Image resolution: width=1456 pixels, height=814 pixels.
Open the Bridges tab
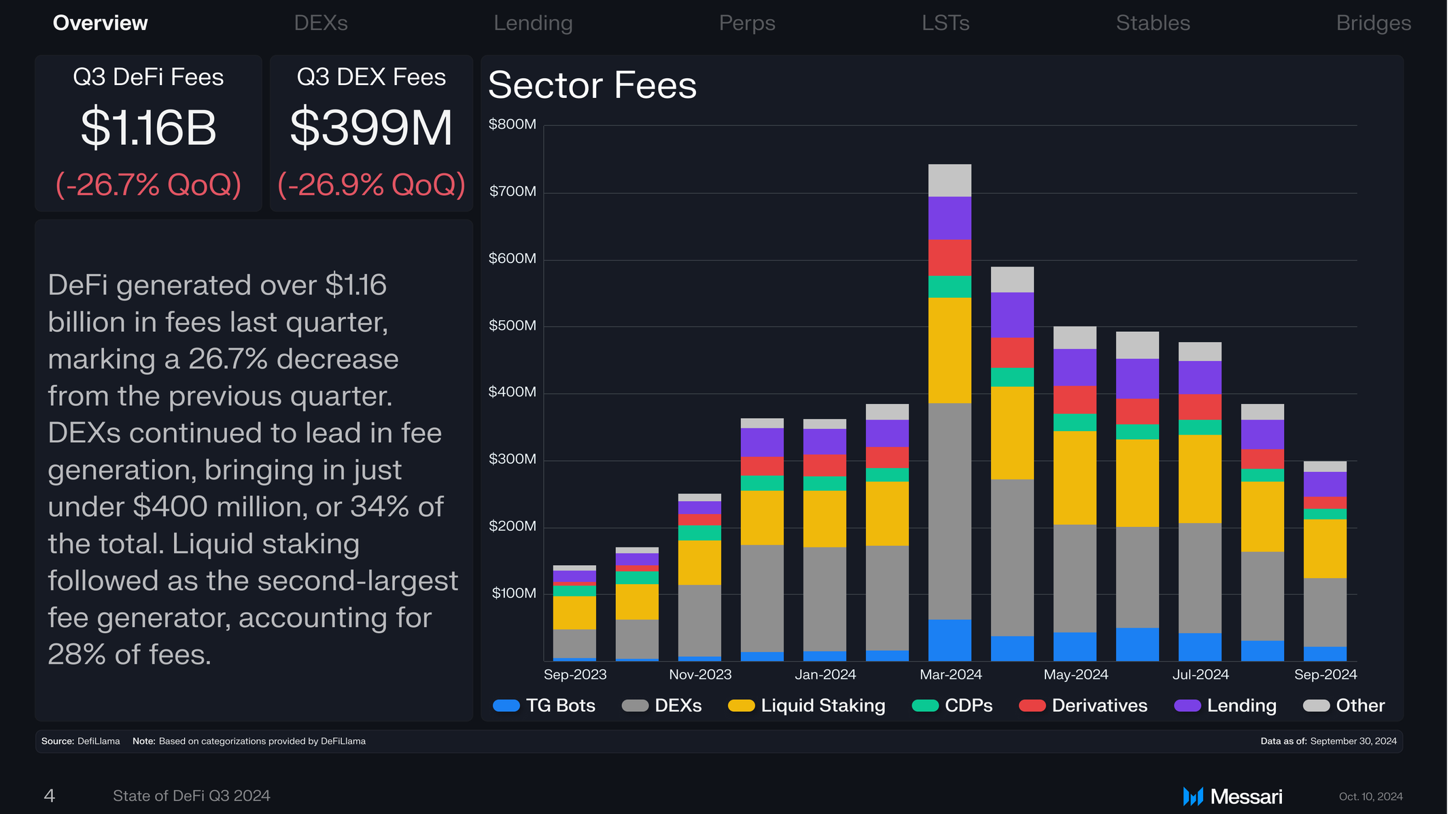(1374, 23)
